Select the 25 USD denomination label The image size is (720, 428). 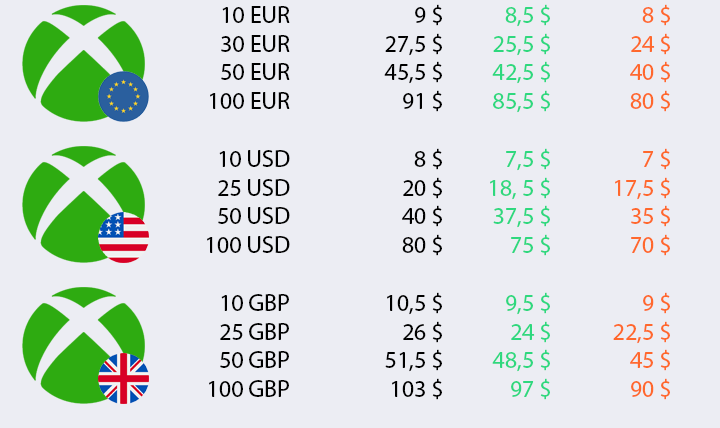253,188
